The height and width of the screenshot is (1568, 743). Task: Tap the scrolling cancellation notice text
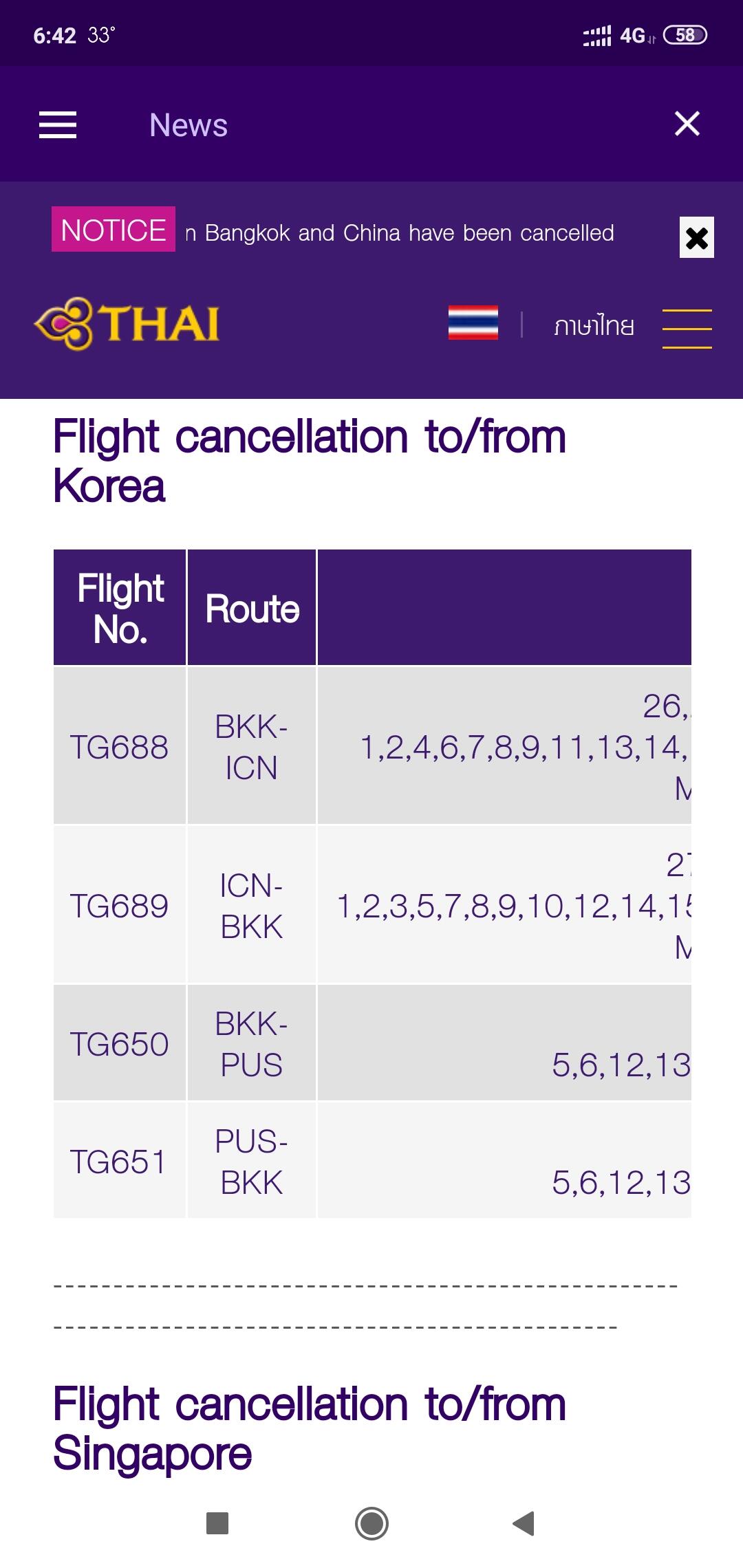(x=400, y=233)
